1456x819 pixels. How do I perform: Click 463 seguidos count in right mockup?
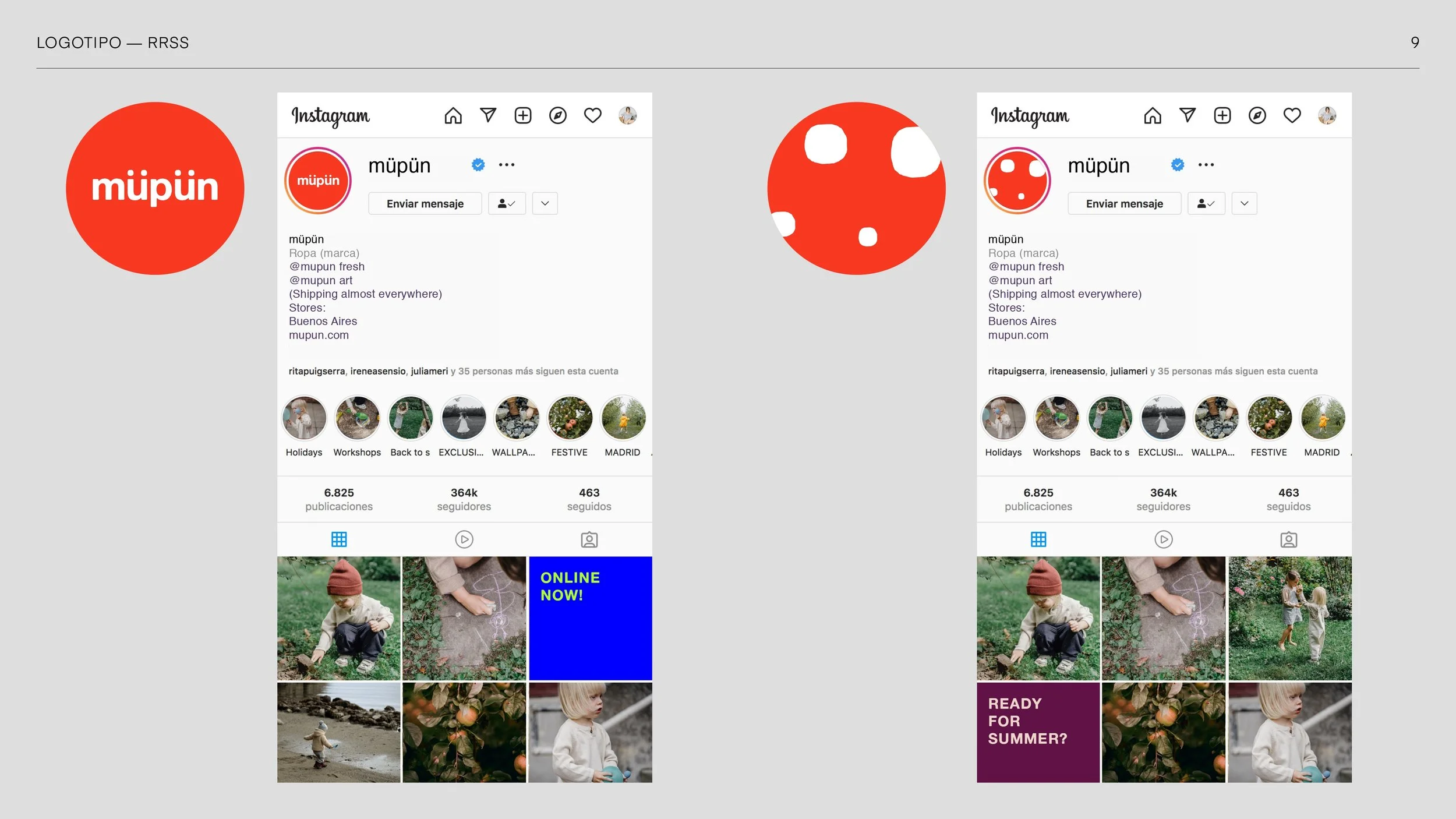(x=1288, y=499)
